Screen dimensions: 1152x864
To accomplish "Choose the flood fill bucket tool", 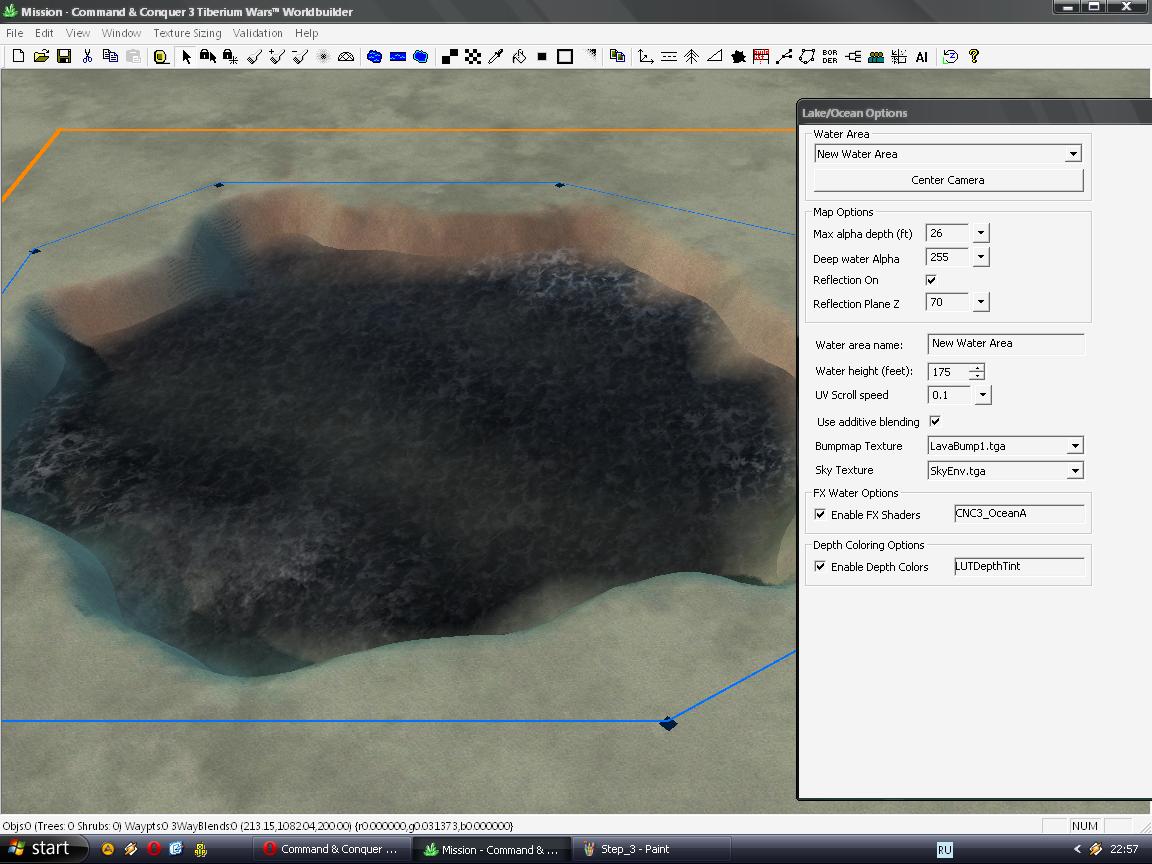I will click(519, 57).
